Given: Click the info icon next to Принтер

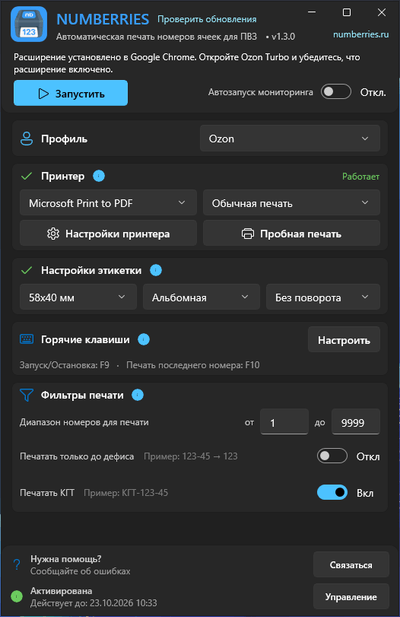Looking at the screenshot, I should (x=99, y=176).
